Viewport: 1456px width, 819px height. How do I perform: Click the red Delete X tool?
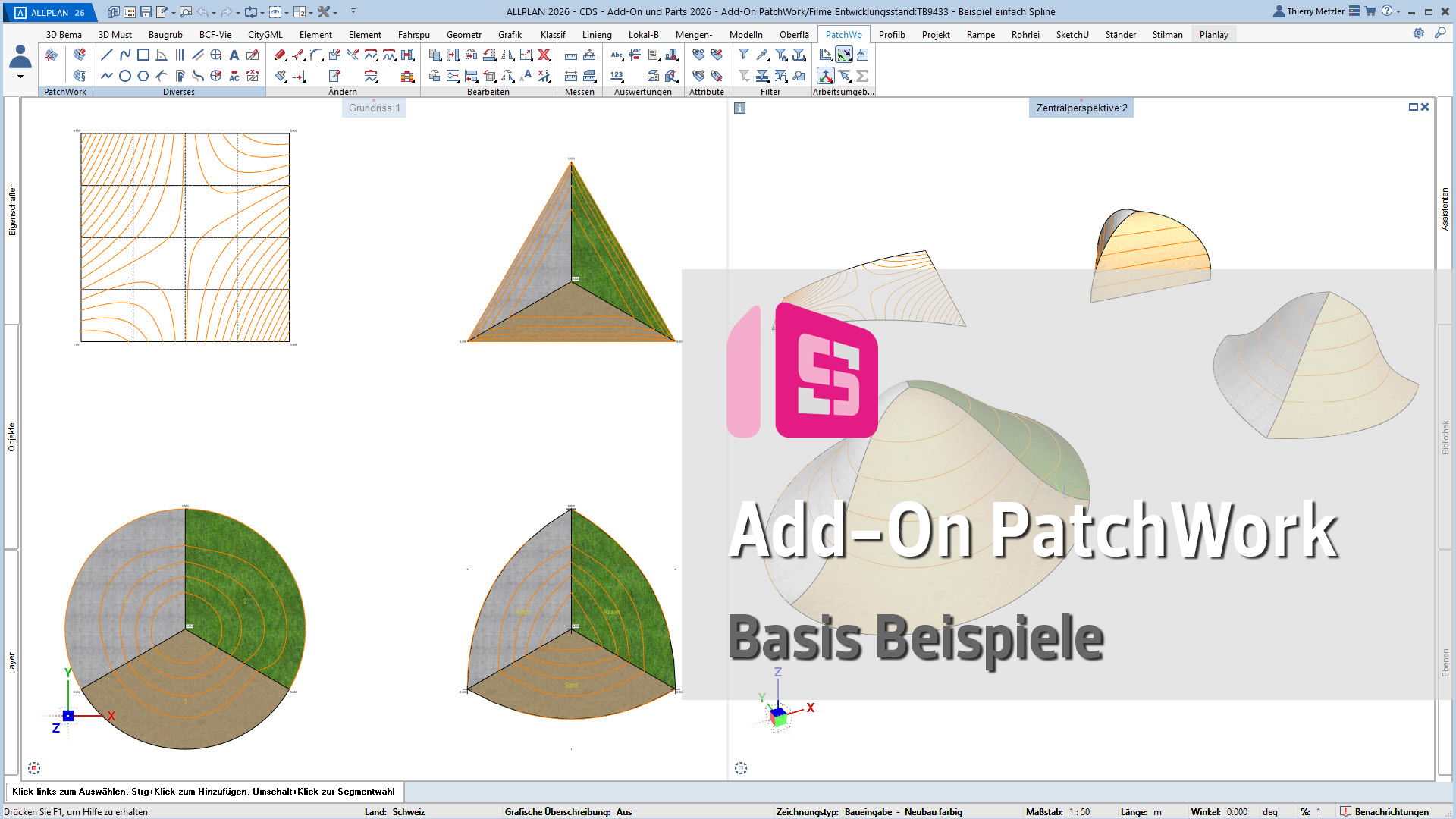coord(544,55)
